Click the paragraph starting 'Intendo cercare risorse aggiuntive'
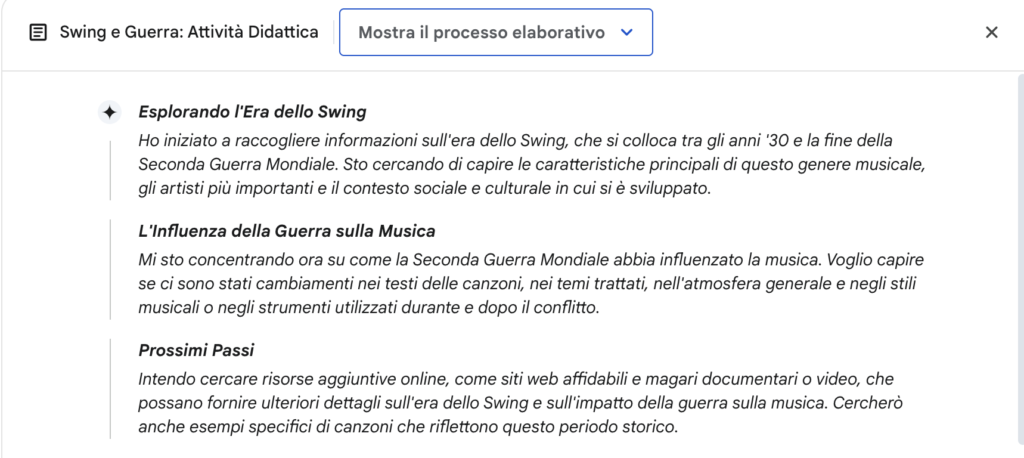Screen dimensions: 1024x458 coord(520,403)
